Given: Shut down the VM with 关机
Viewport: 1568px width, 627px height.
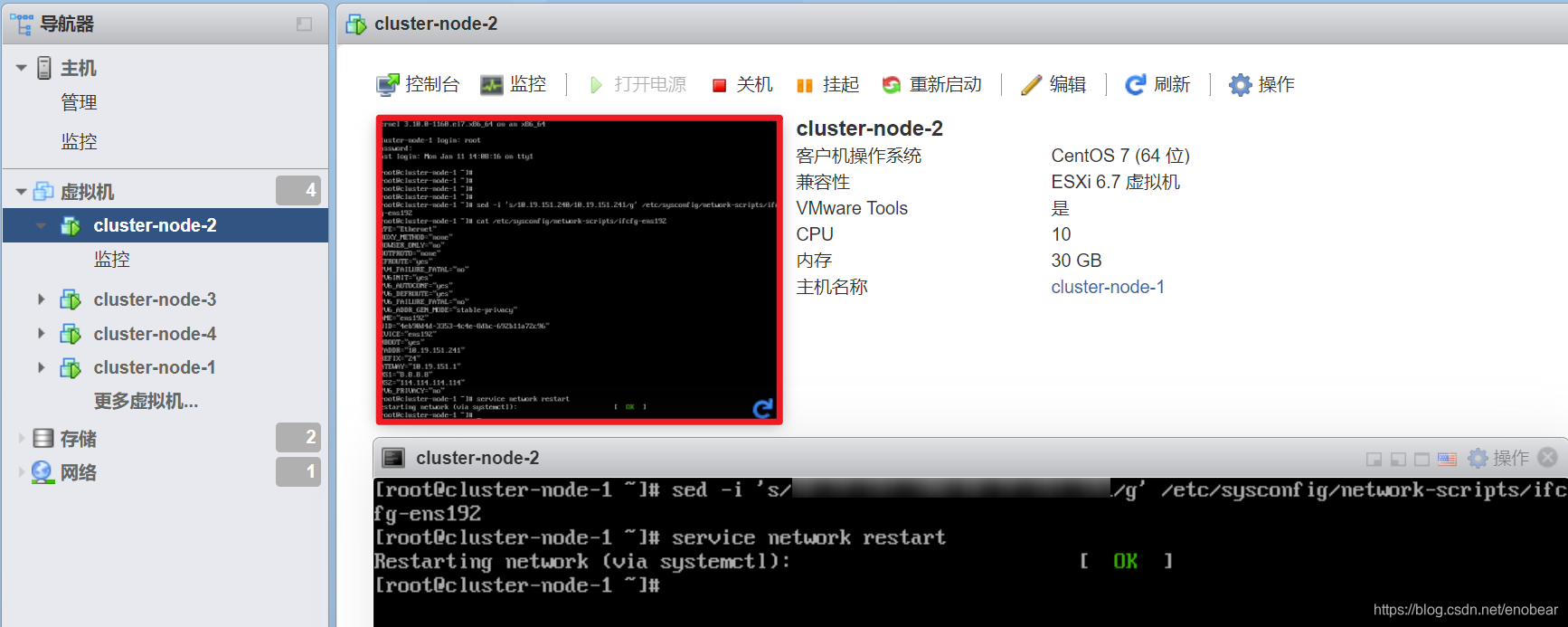Looking at the screenshot, I should 742,84.
